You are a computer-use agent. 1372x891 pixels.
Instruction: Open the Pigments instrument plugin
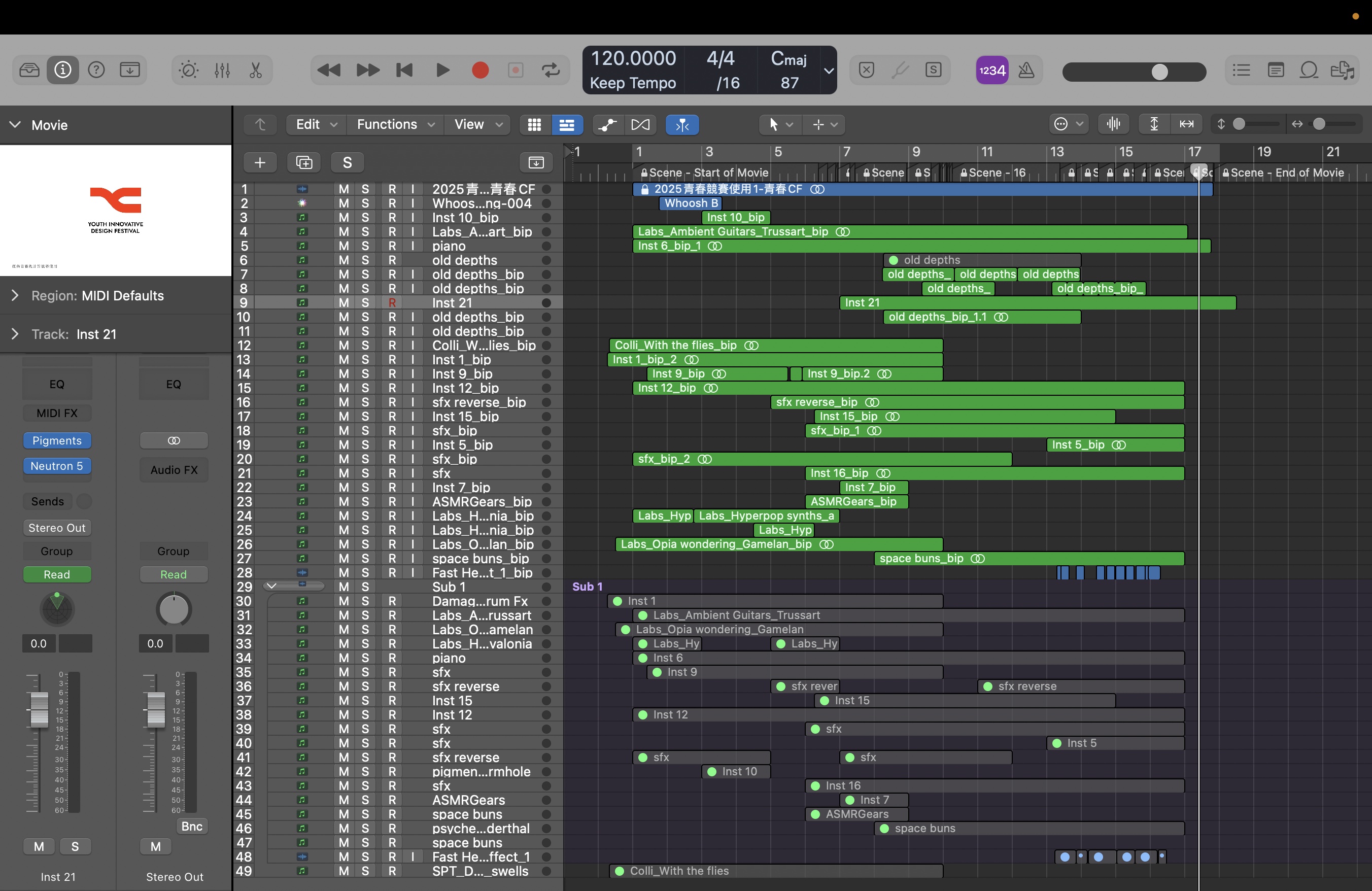point(57,440)
